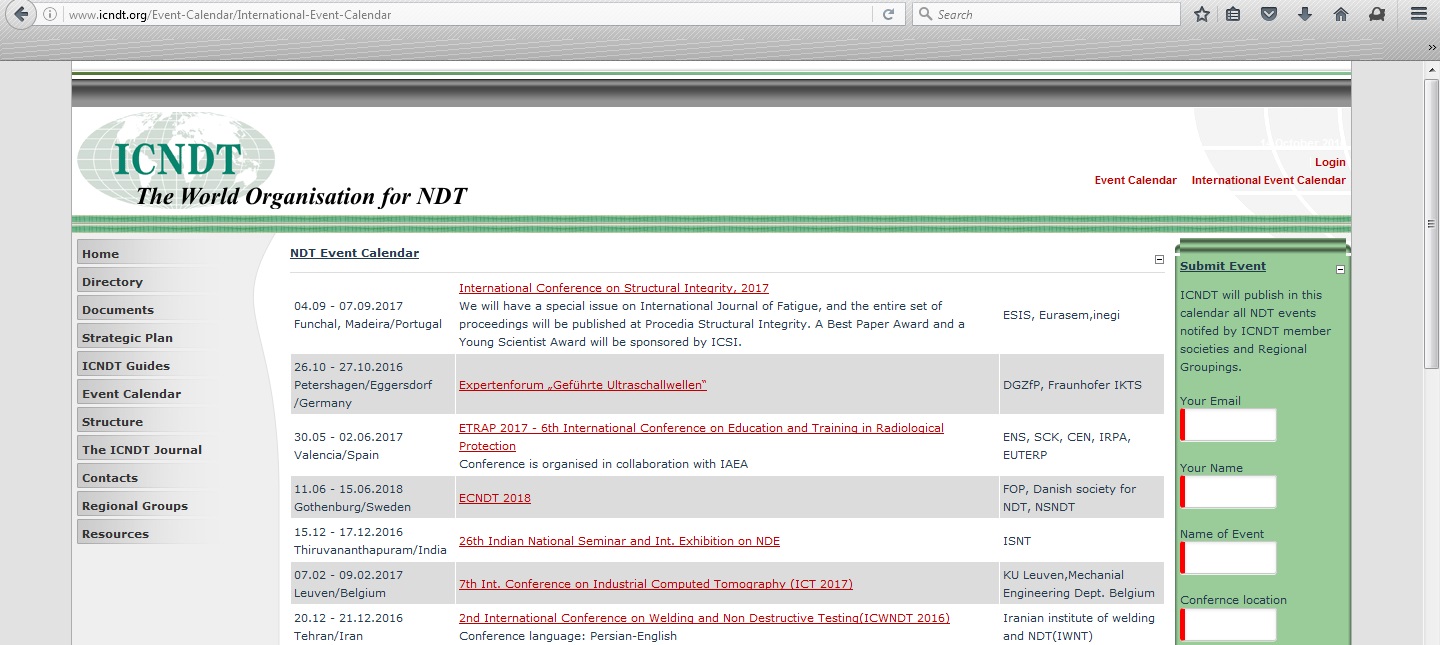Show bookmarks list icon in toolbar
Viewport: 1440px width, 645px height.
(x=1233, y=14)
